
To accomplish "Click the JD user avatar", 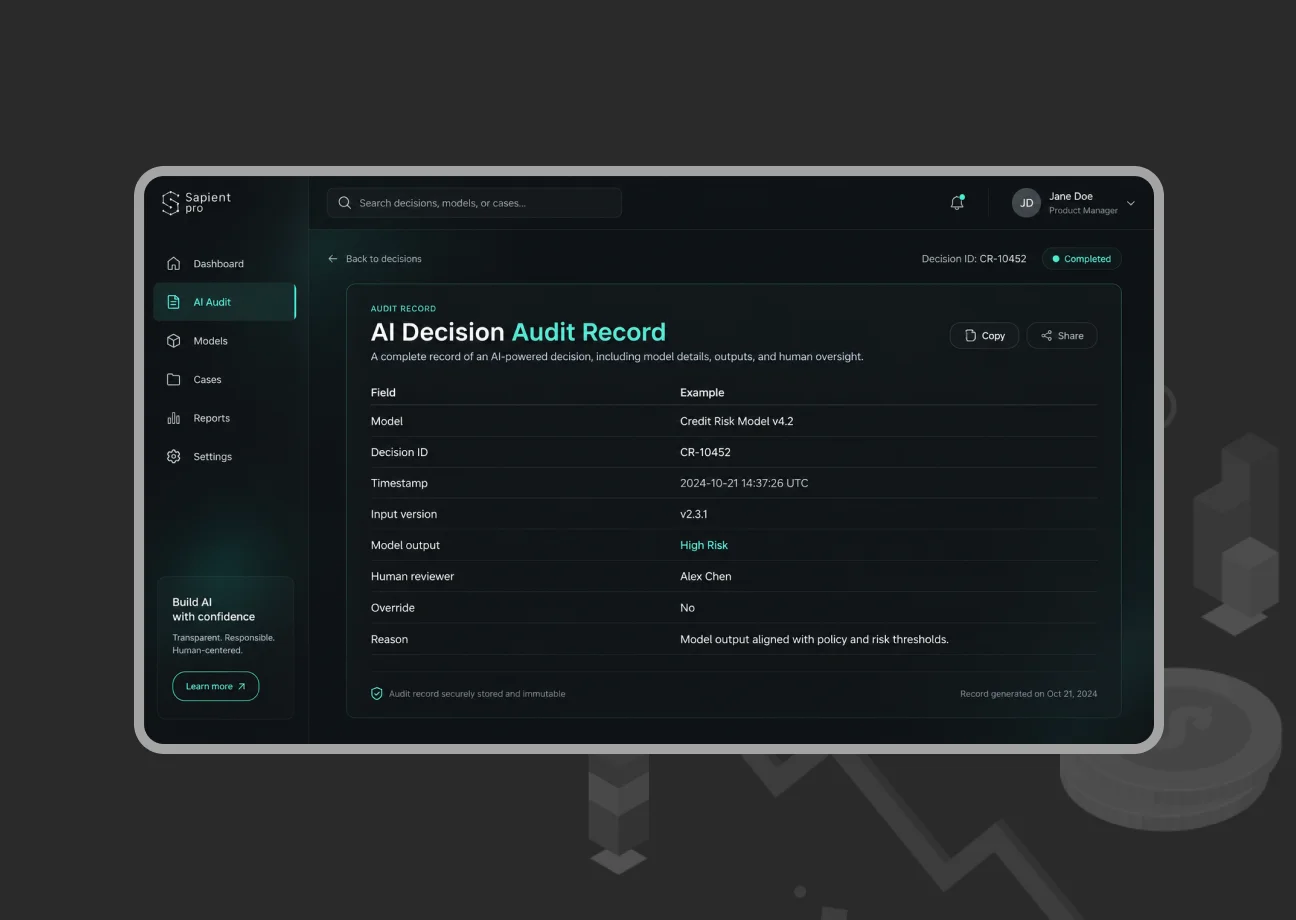I will click(x=1026, y=203).
